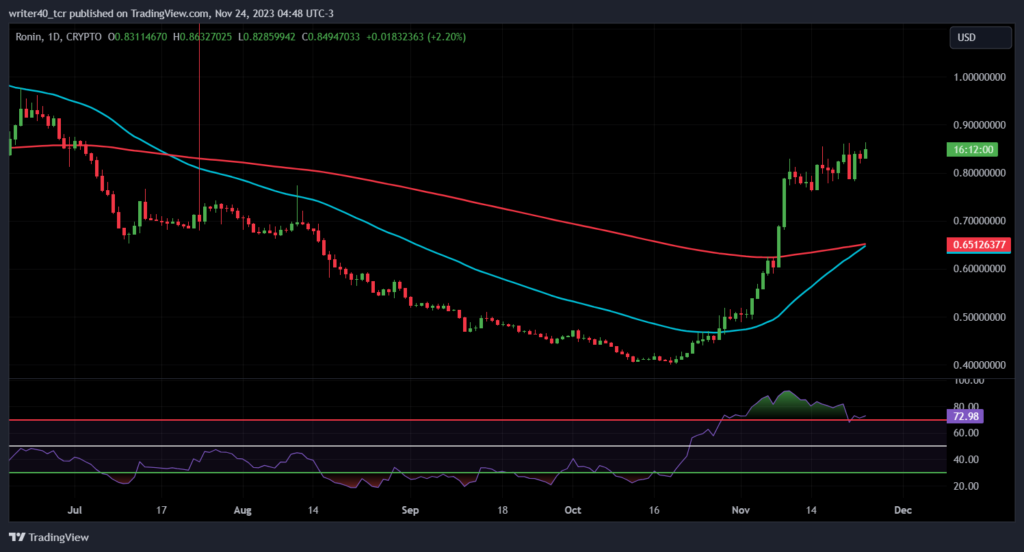Click the red 0.65126377 price label

978,244
